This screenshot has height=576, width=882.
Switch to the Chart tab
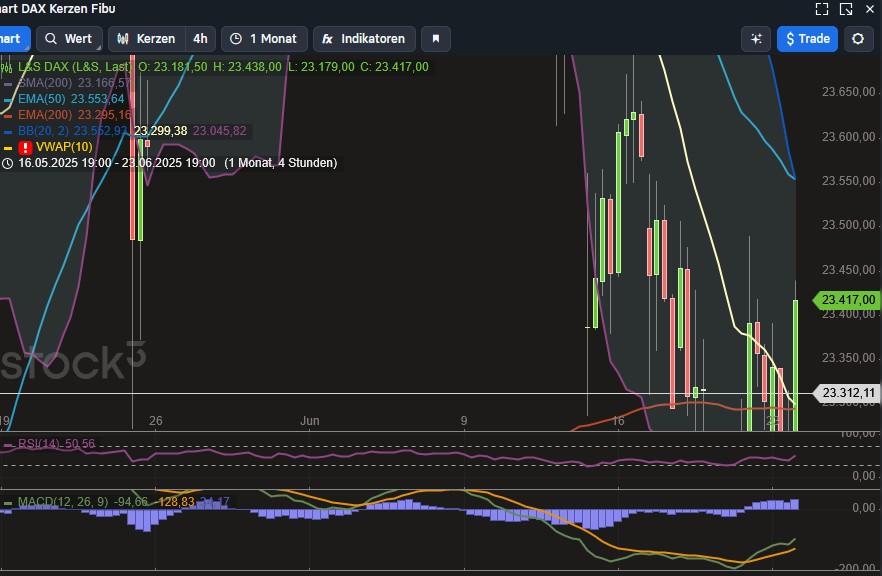(10, 39)
